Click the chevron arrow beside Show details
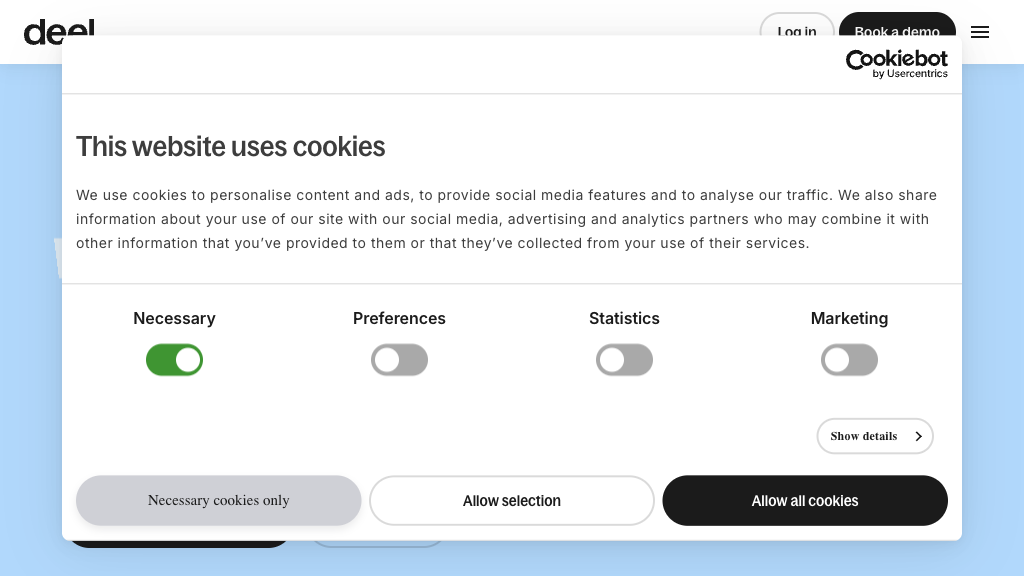 click(918, 436)
